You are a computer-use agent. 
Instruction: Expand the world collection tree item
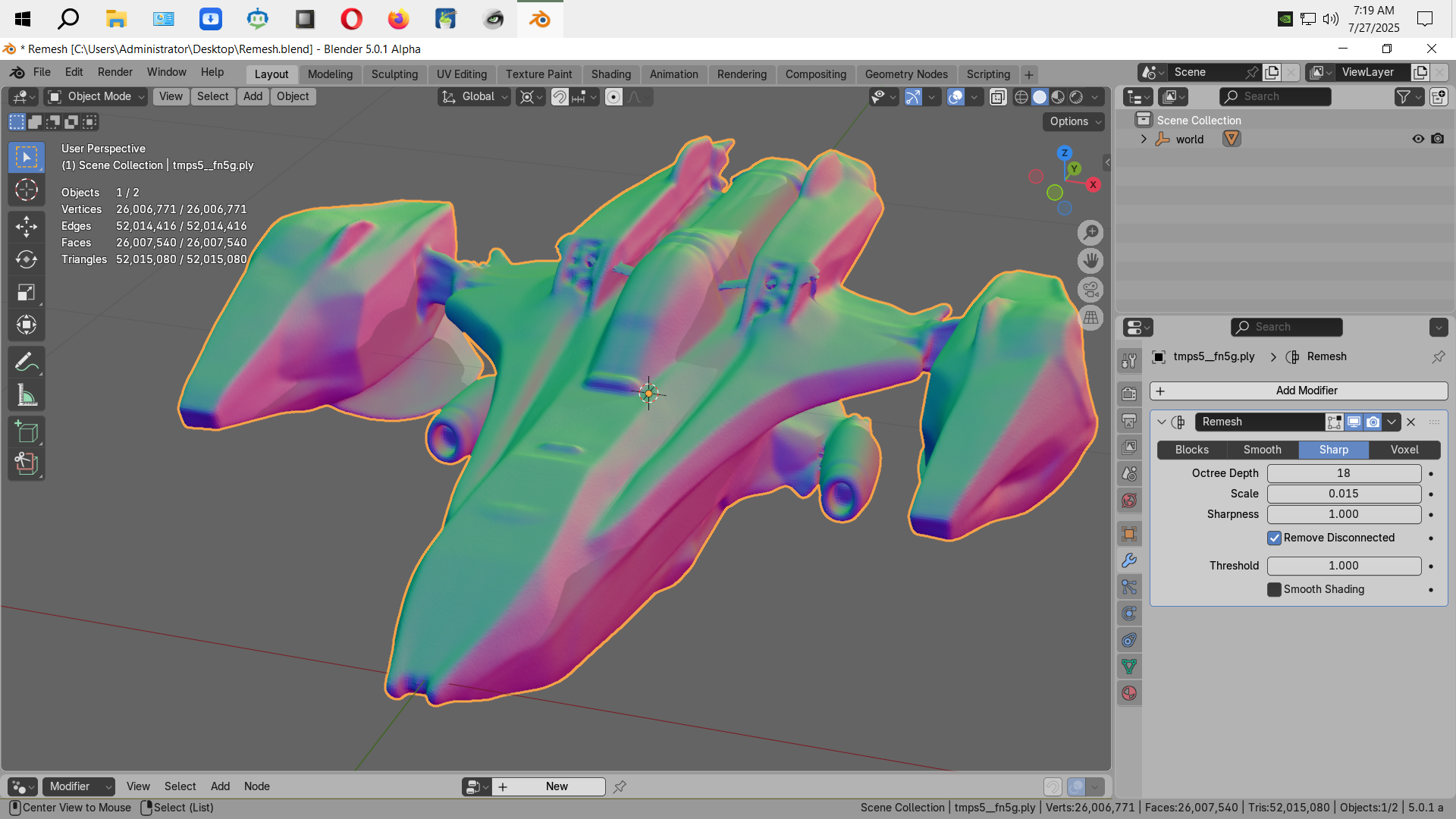click(x=1144, y=139)
